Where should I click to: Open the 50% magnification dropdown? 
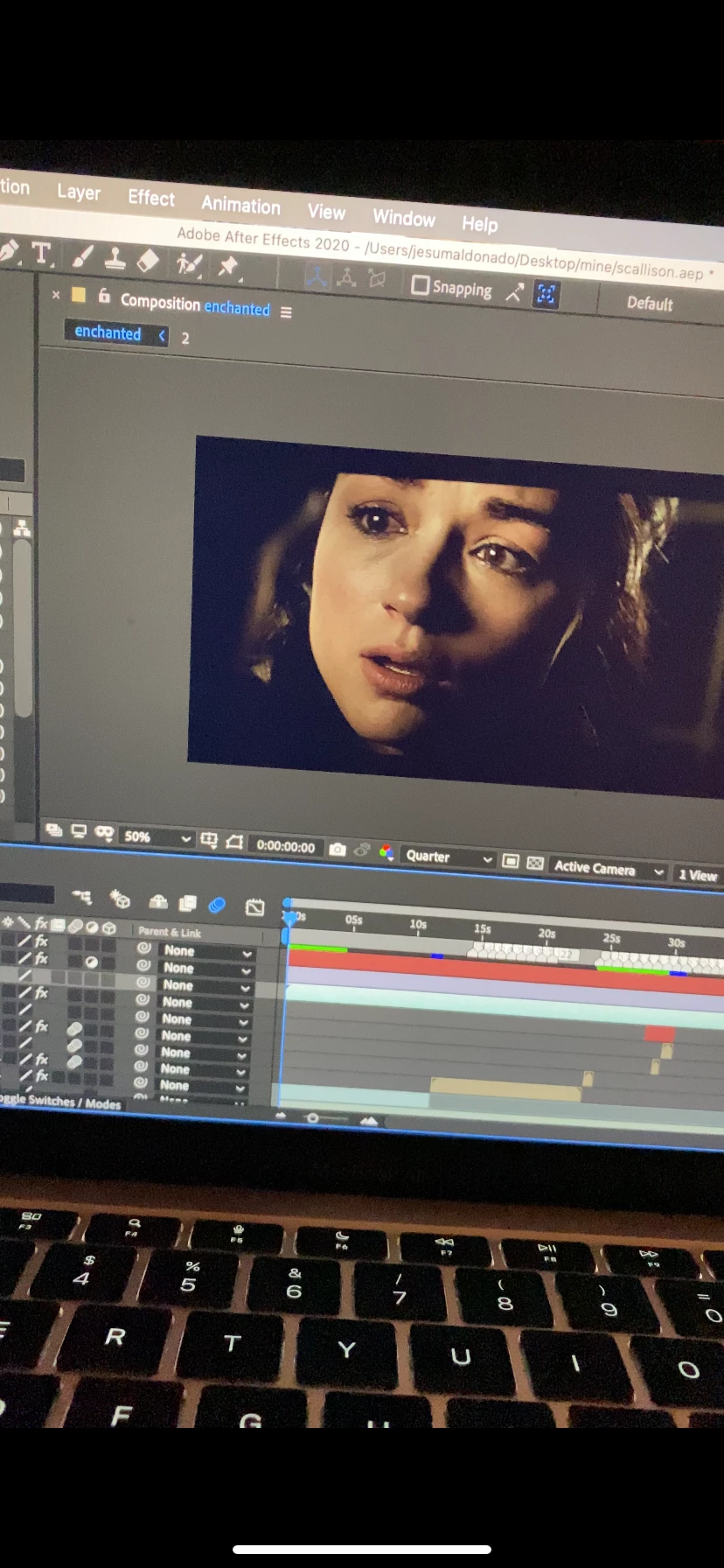(x=156, y=836)
